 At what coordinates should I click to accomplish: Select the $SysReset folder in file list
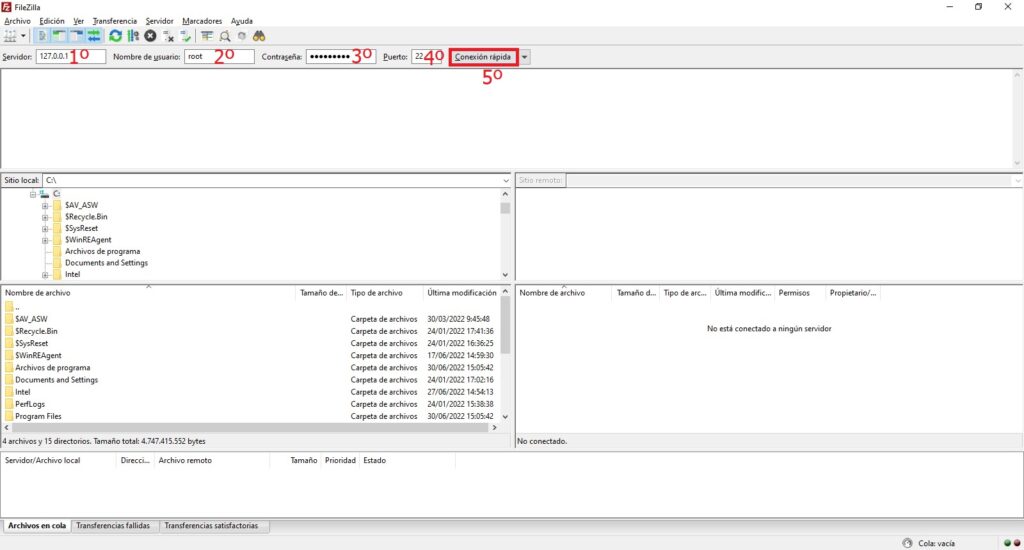pyautogui.click(x=31, y=344)
